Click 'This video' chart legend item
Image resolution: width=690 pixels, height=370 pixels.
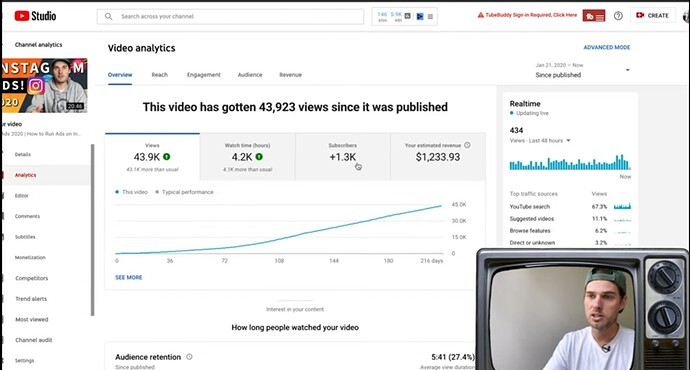(132, 192)
